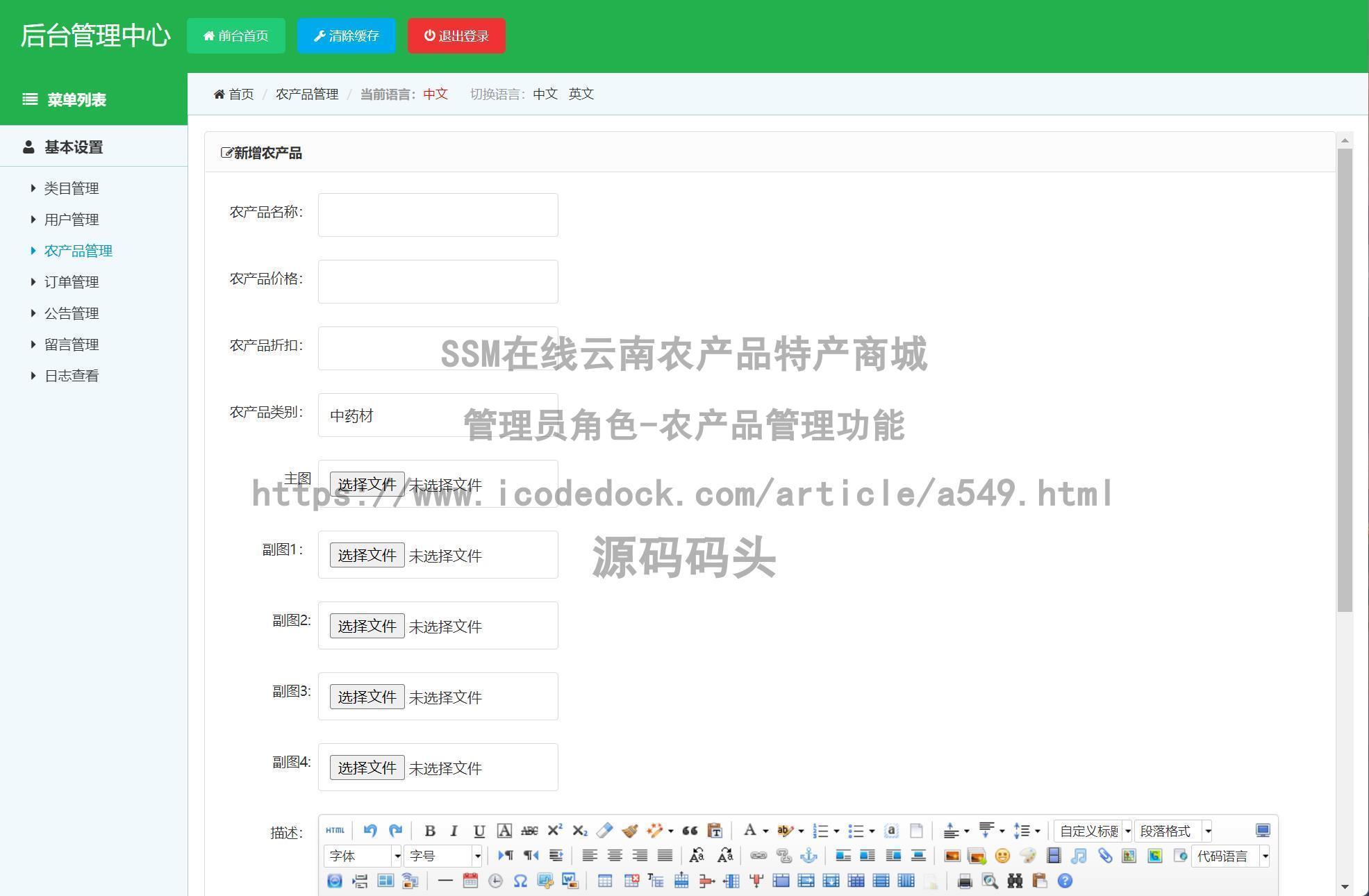Click the 前台首页 button in the header

[x=235, y=35]
